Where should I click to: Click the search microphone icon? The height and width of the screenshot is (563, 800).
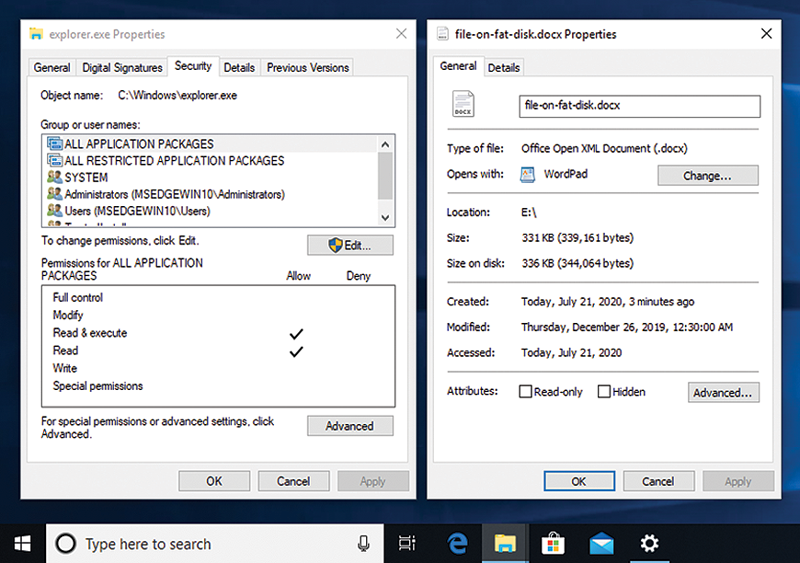point(363,544)
